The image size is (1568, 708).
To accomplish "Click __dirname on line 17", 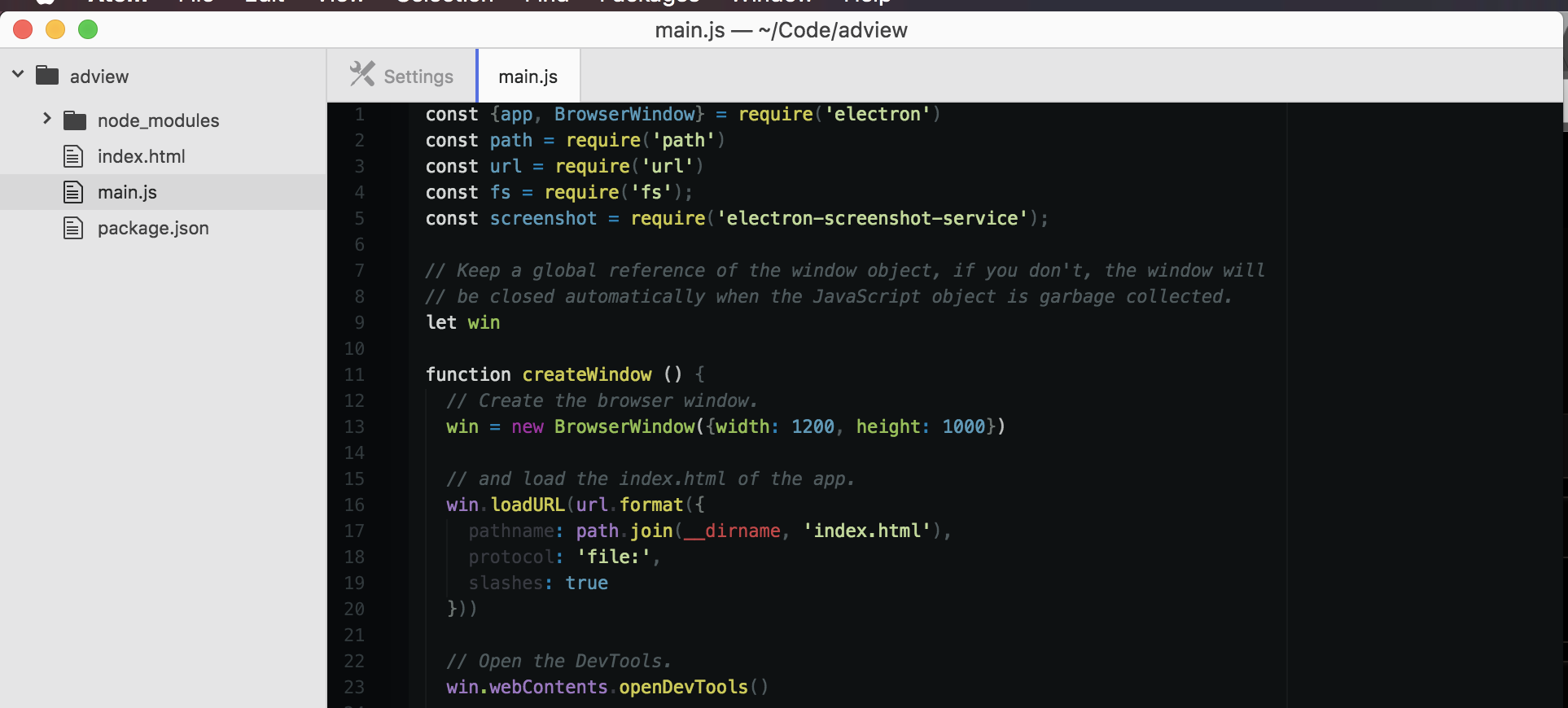I will pyautogui.click(x=732, y=531).
